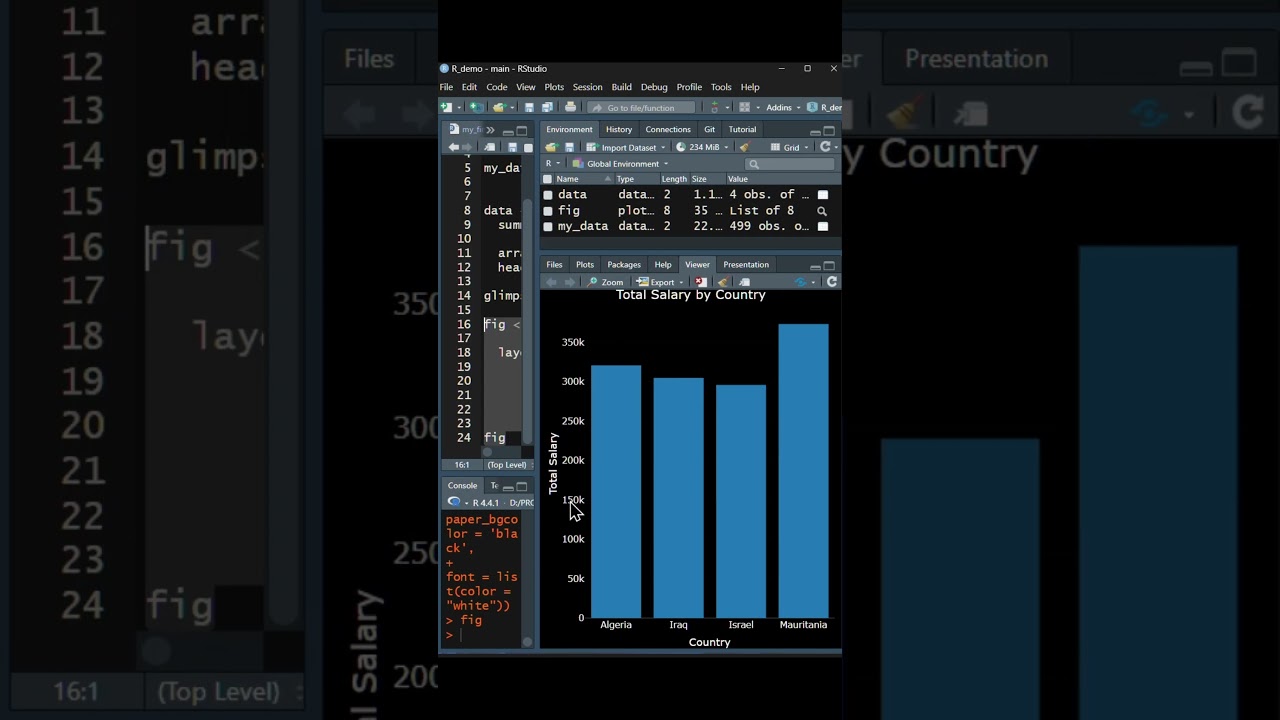1280x720 pixels.
Task: Print the current file with printer icon
Action: (570, 107)
